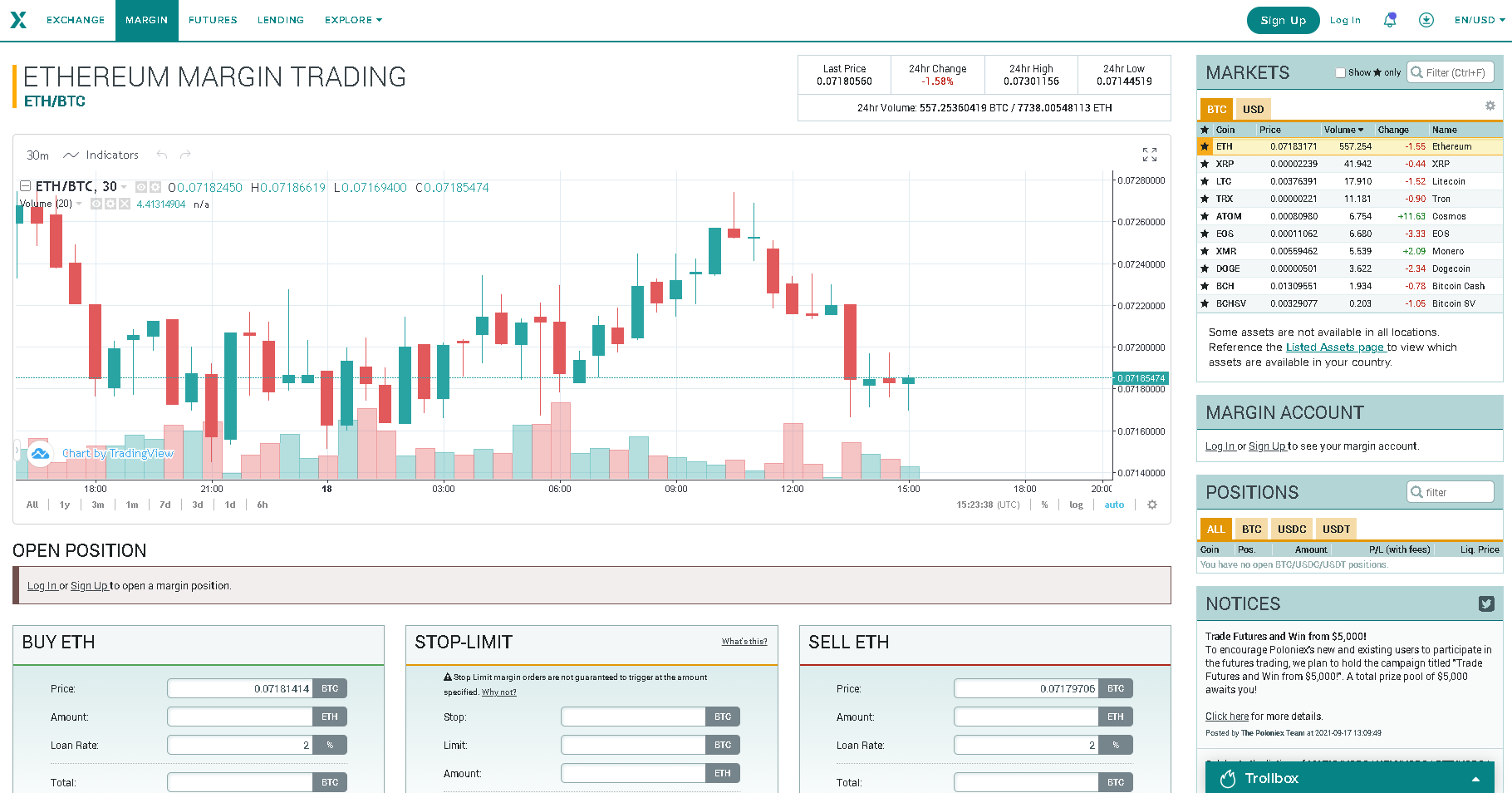Toggle the XRP favorite star

click(x=1205, y=164)
